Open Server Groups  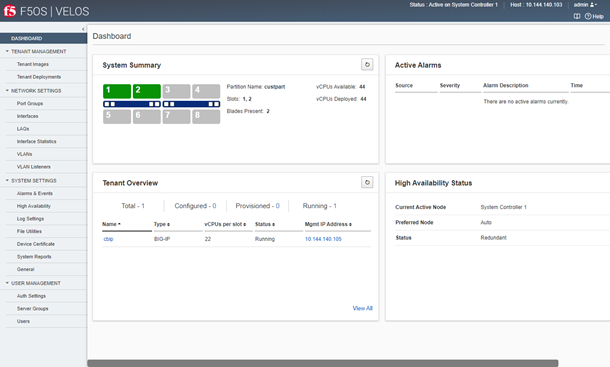click(x=32, y=309)
